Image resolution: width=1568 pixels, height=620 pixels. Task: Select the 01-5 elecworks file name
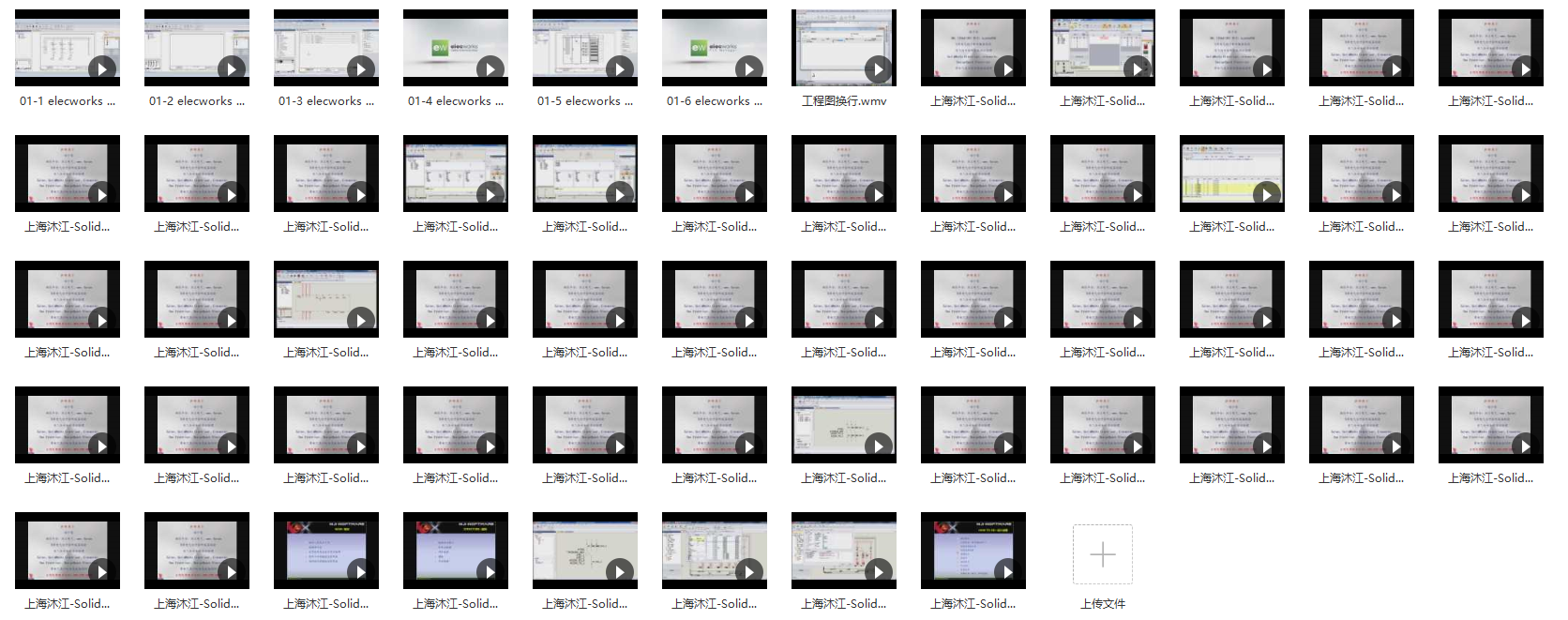(585, 101)
